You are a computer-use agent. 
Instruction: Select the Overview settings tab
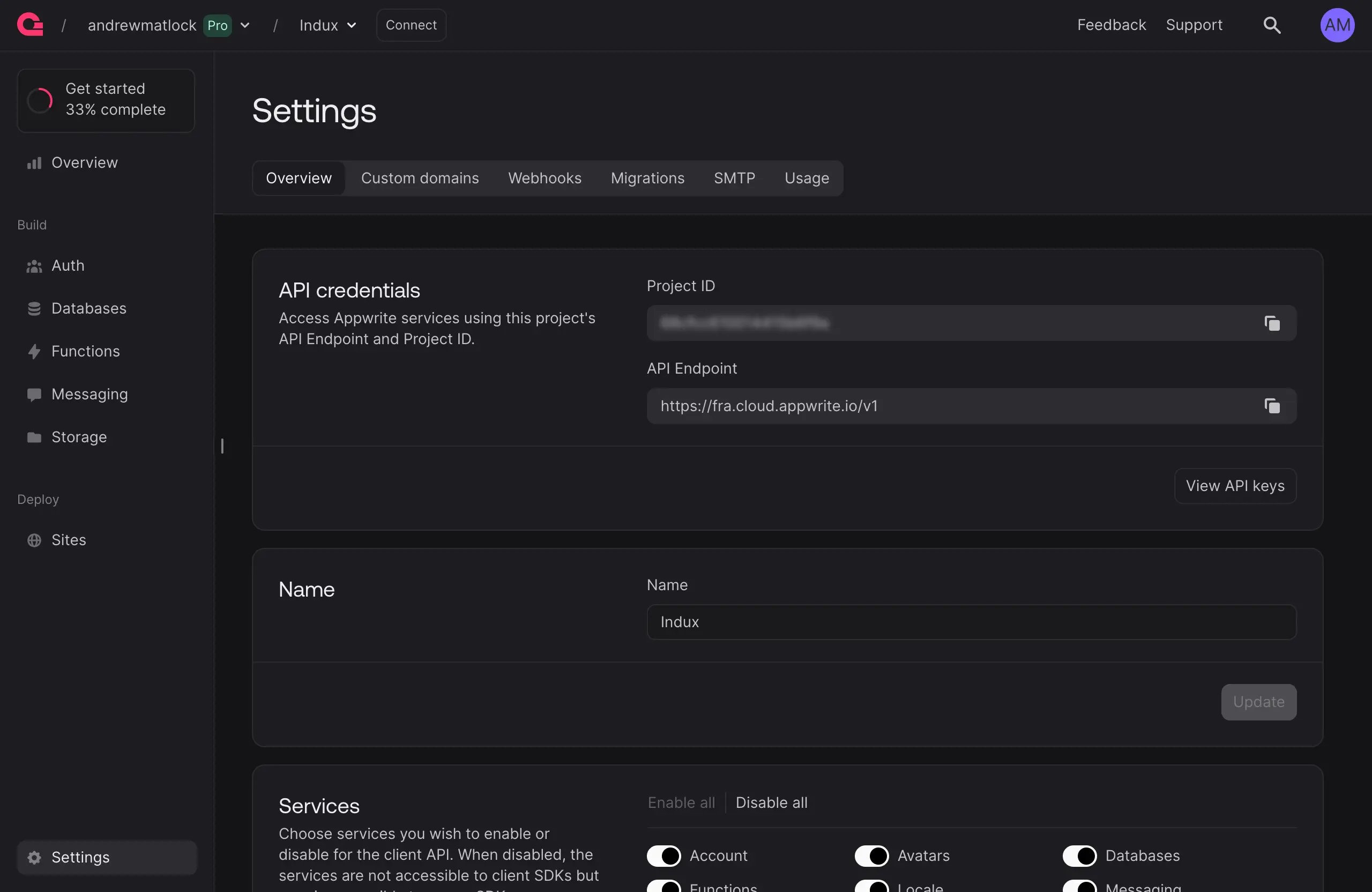pyautogui.click(x=299, y=178)
